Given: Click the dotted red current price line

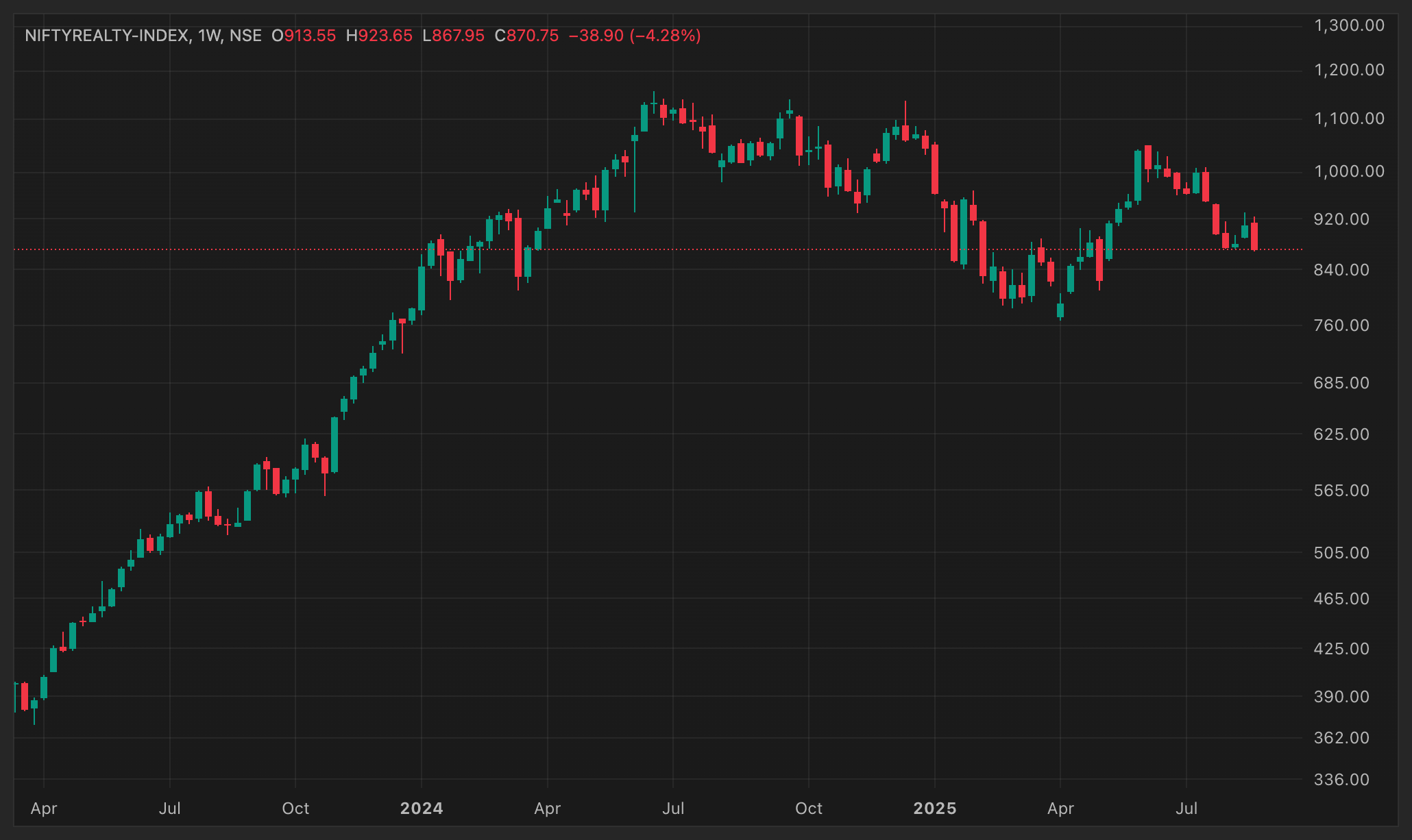Looking at the screenshot, I should tap(658, 249).
